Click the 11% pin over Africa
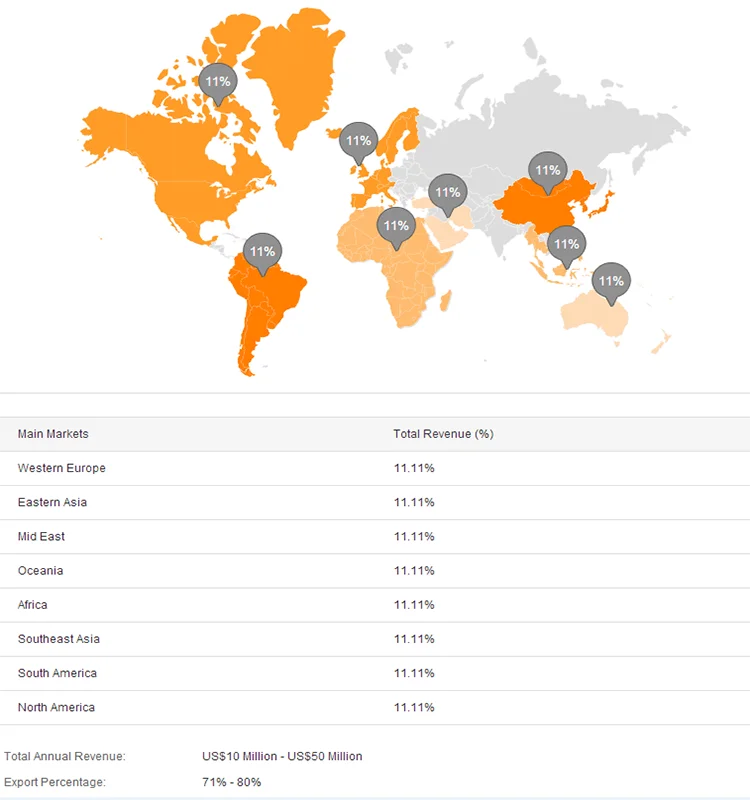Image resolution: width=750 pixels, height=800 pixels. click(396, 226)
